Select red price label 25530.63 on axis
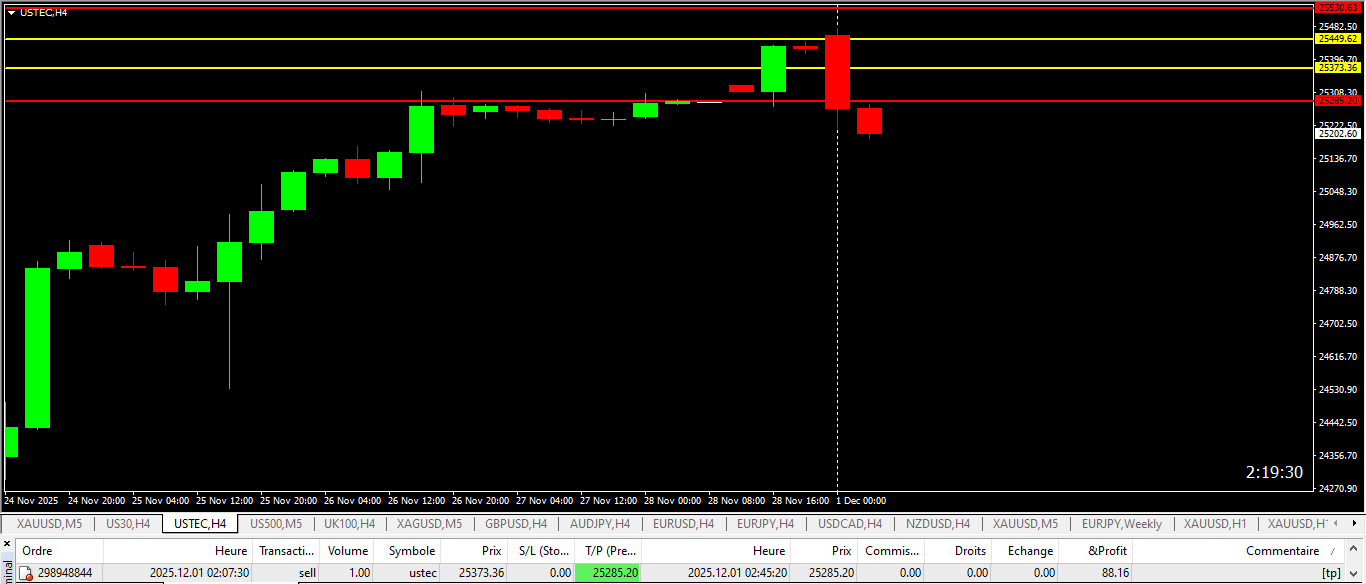The width and height of the screenshot is (1366, 584). coord(1339,7)
